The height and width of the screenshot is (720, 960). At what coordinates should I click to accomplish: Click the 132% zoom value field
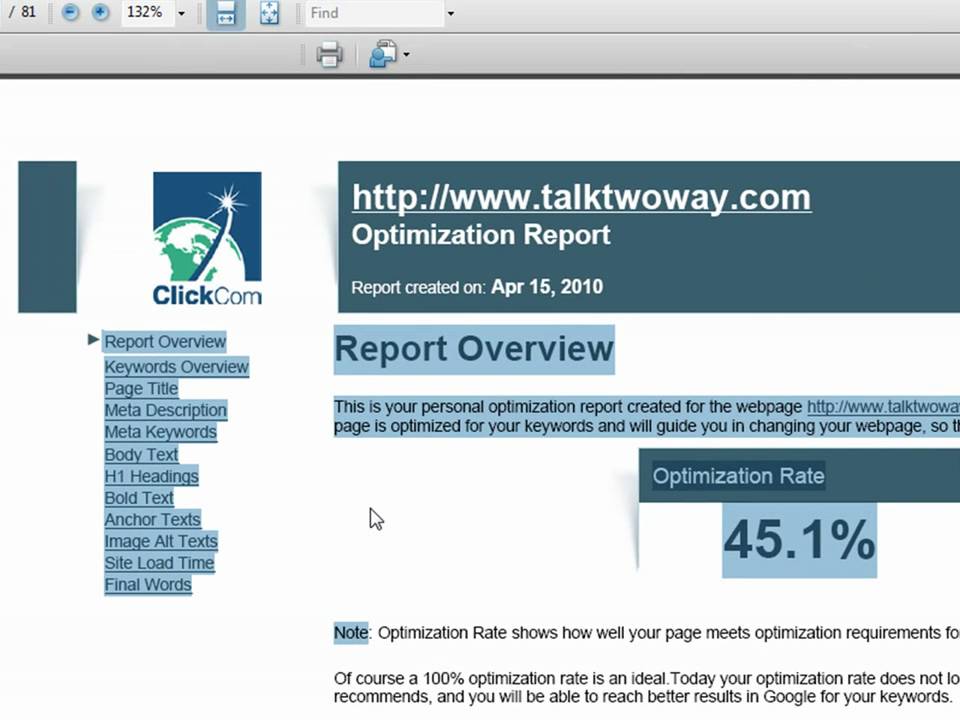coord(148,12)
